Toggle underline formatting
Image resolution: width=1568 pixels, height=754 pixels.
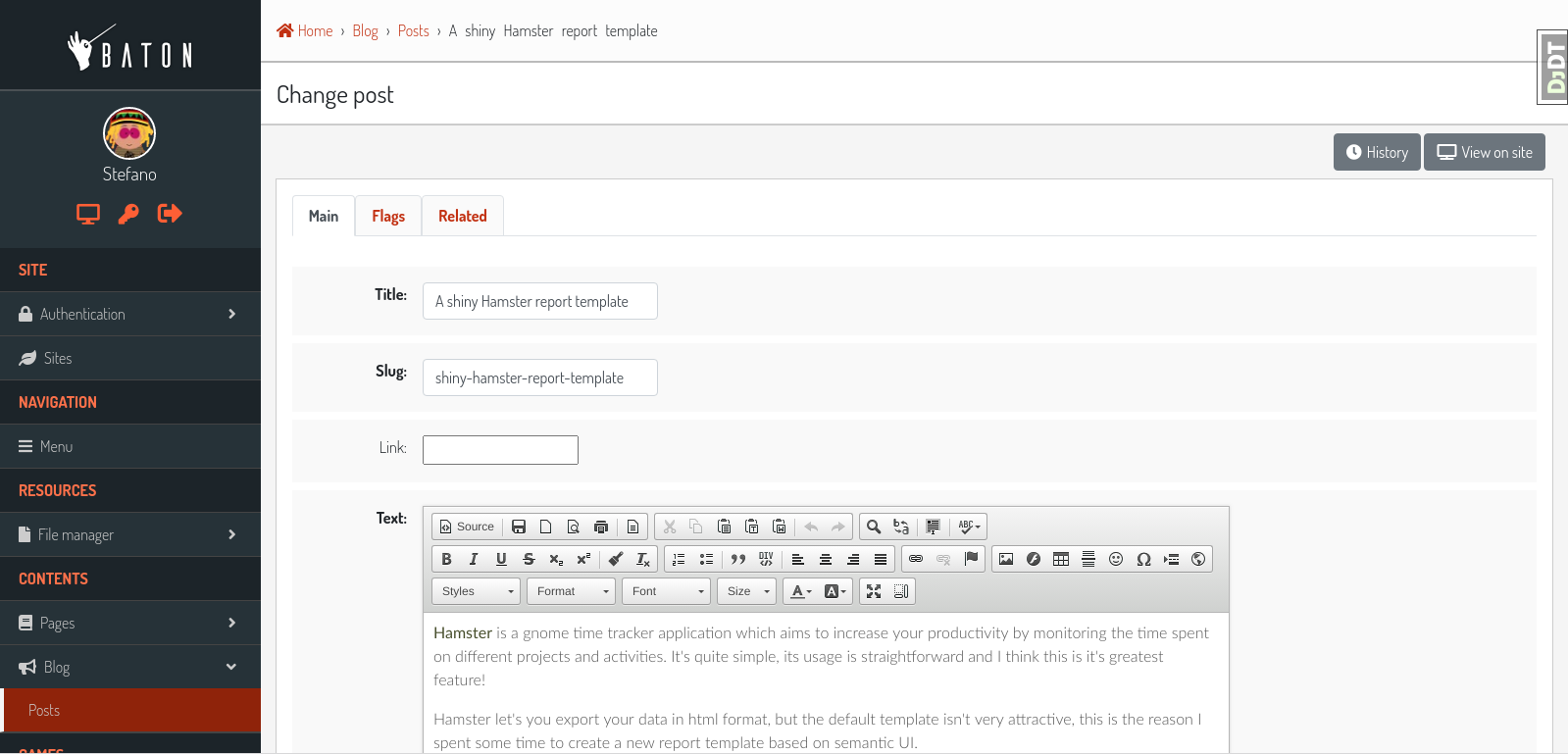point(501,559)
